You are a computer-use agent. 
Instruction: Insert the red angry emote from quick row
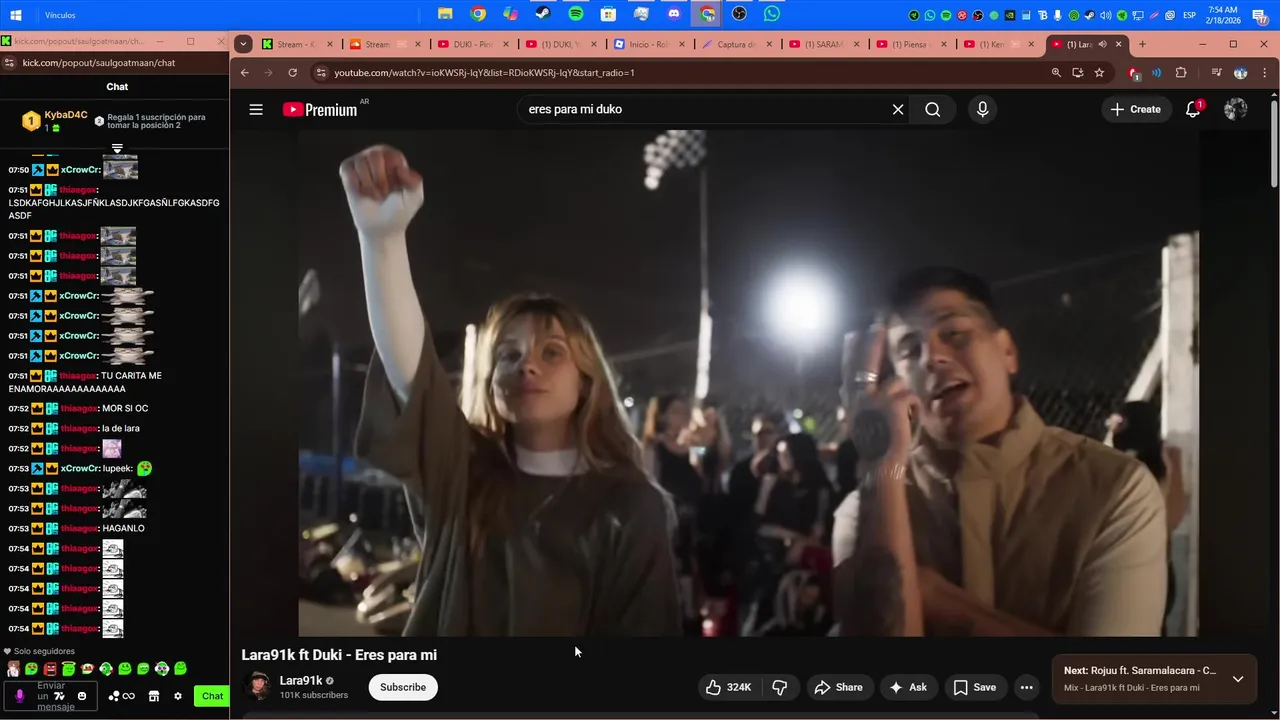(x=50, y=668)
